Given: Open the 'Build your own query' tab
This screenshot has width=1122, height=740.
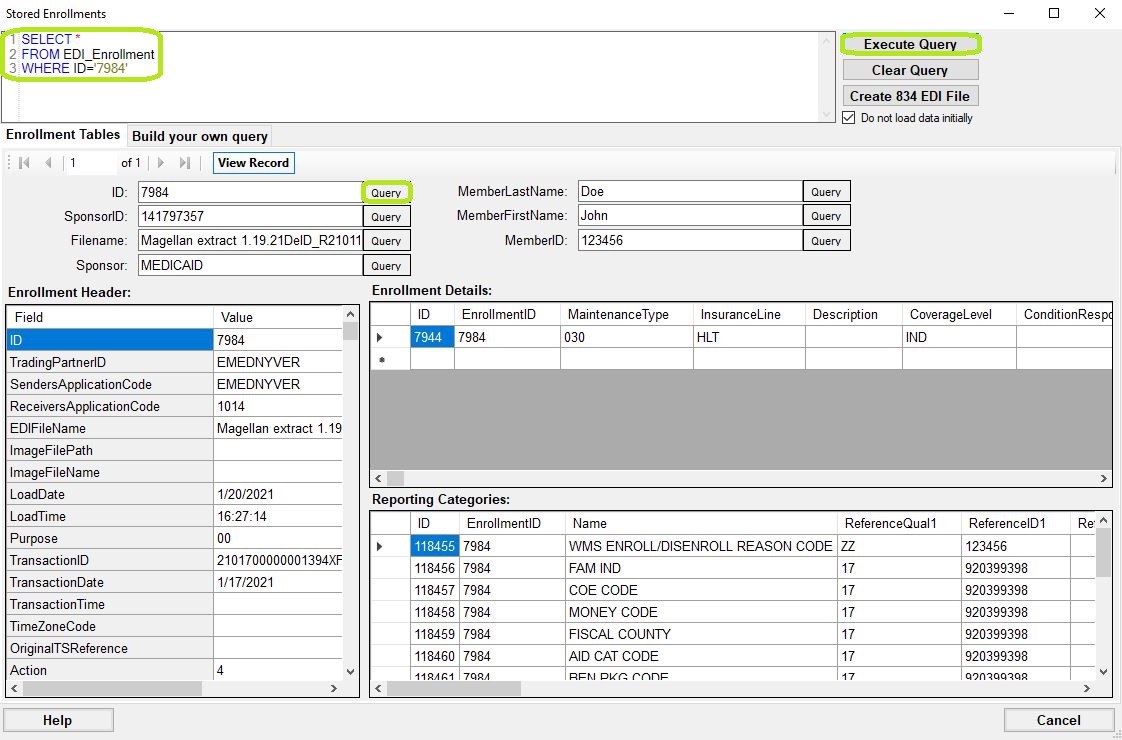Looking at the screenshot, I should pos(200,136).
